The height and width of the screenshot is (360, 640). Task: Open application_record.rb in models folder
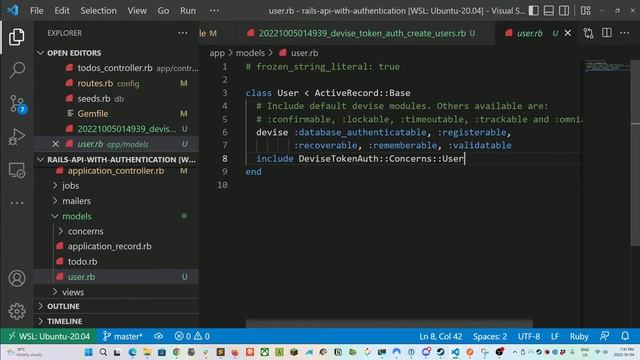coord(109,247)
